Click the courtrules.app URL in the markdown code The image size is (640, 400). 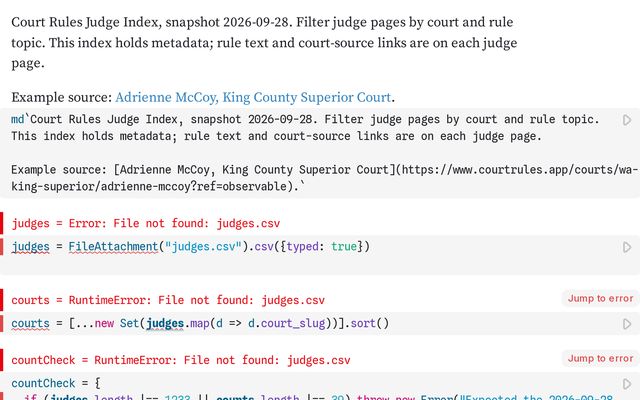click(324, 178)
